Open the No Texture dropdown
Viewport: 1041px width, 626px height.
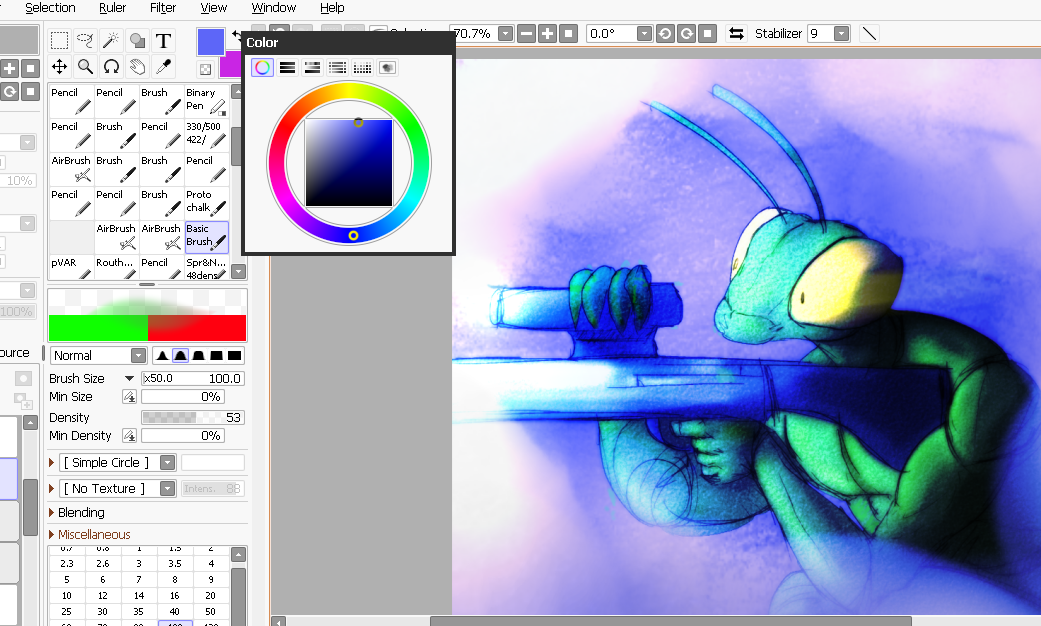[x=168, y=489]
